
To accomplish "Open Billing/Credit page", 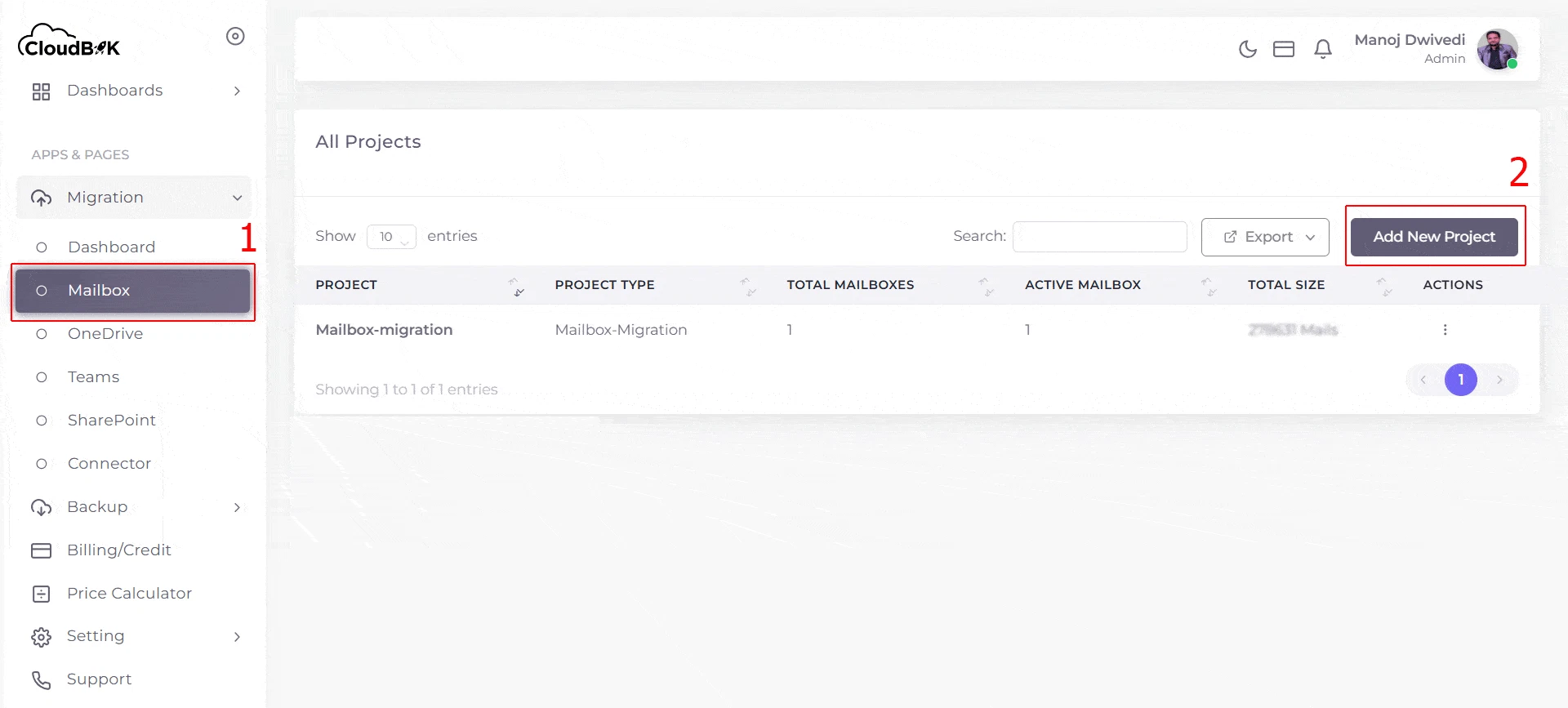I will coord(119,550).
